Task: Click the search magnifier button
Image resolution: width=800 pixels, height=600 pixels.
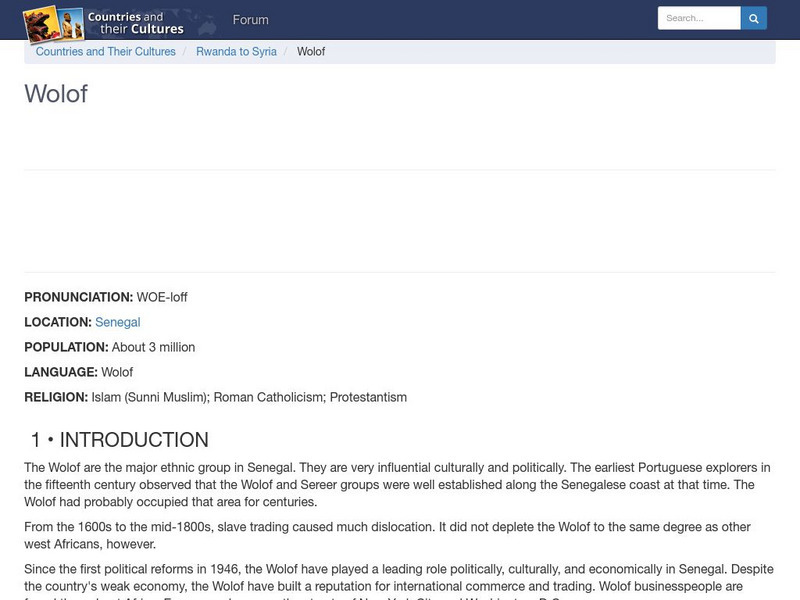Action: [x=754, y=18]
